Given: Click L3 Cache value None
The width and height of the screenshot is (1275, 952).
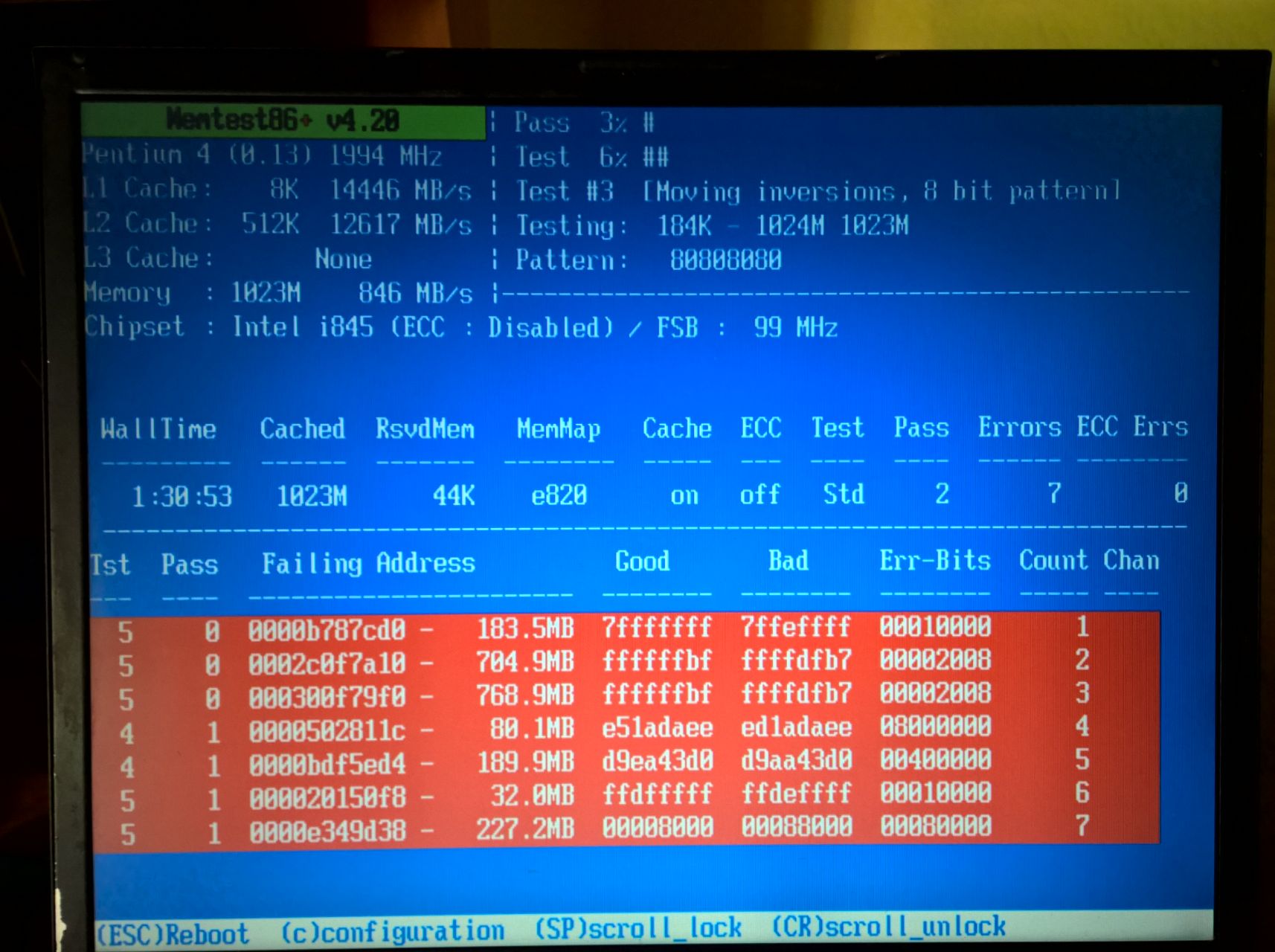Looking at the screenshot, I should (343, 259).
